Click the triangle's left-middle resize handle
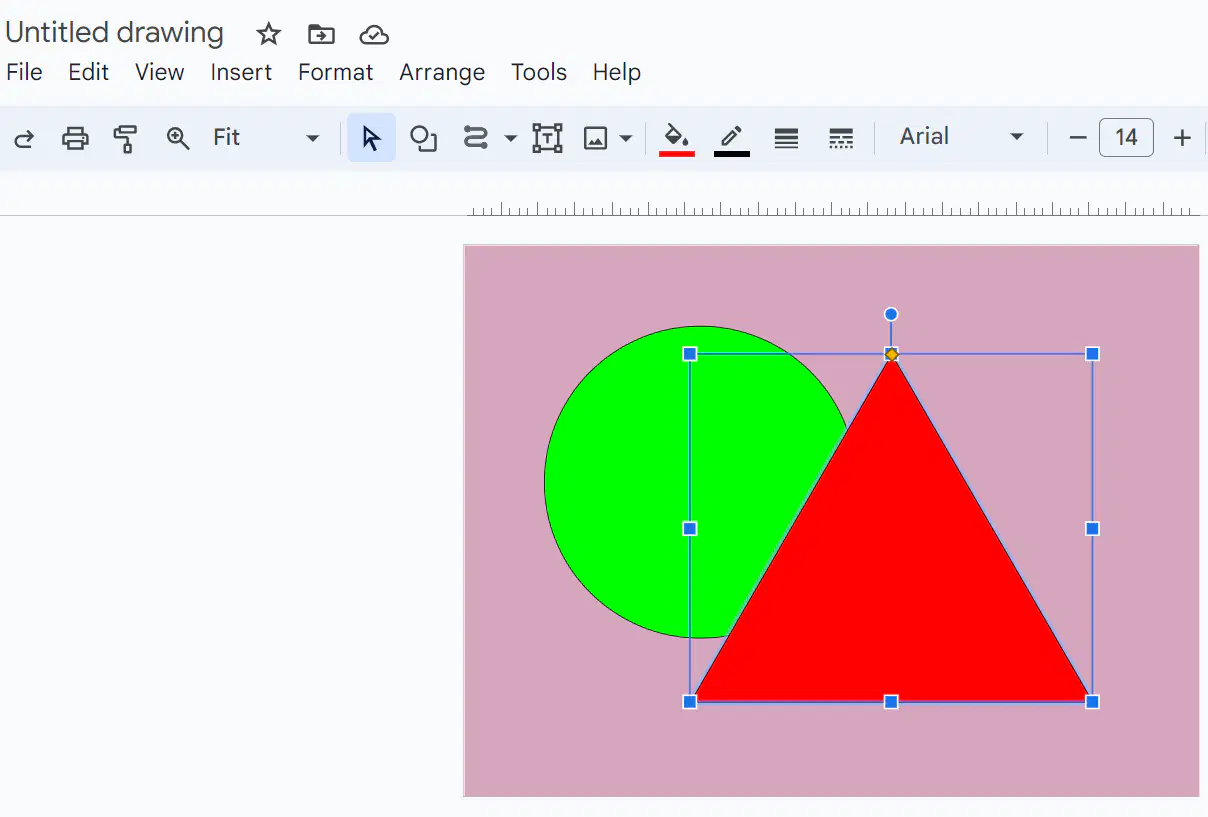The width and height of the screenshot is (1208, 817). click(x=690, y=528)
